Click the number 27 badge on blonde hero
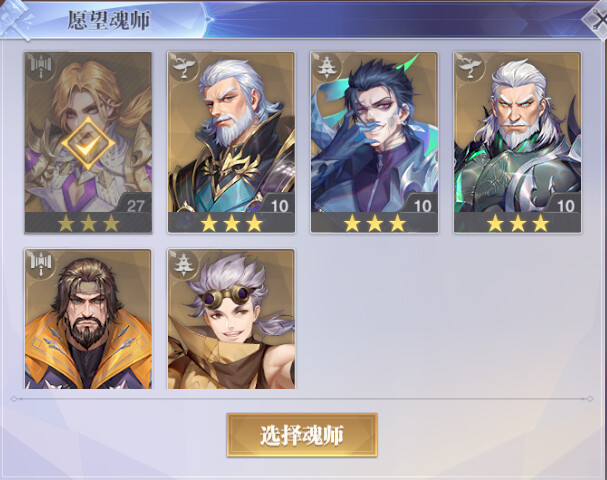This screenshot has width=607, height=480. pyautogui.click(x=135, y=206)
